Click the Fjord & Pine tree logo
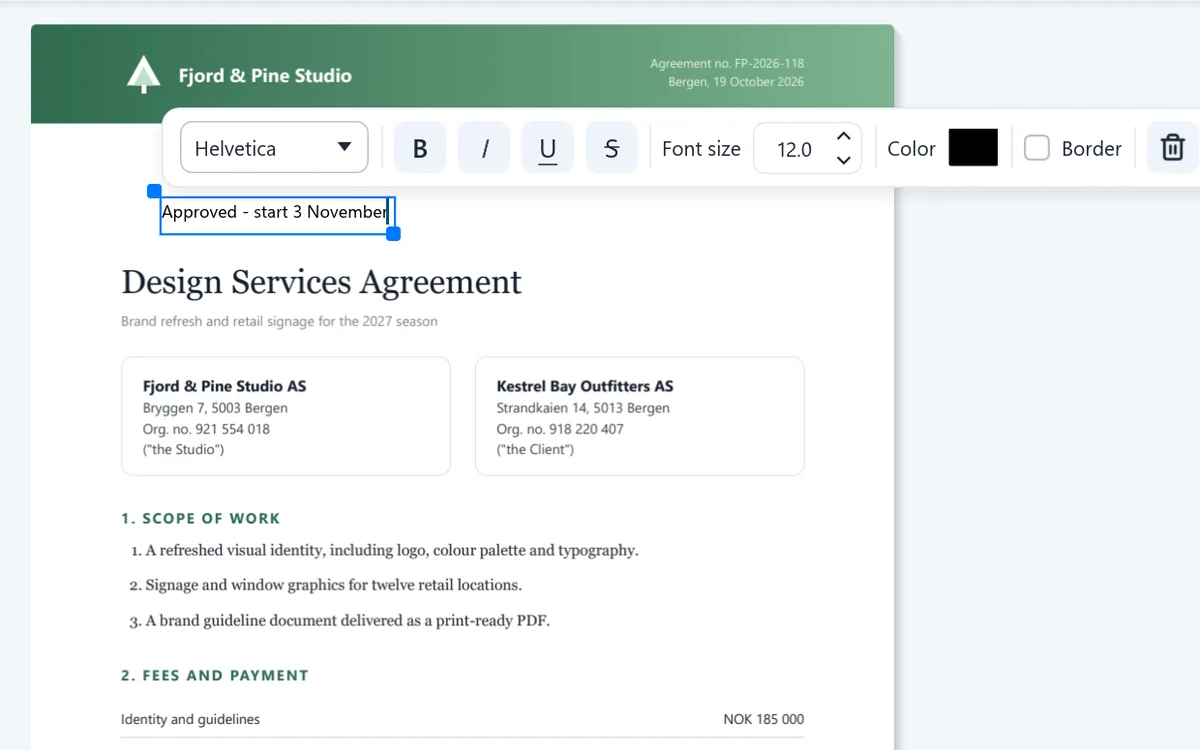 coord(144,75)
